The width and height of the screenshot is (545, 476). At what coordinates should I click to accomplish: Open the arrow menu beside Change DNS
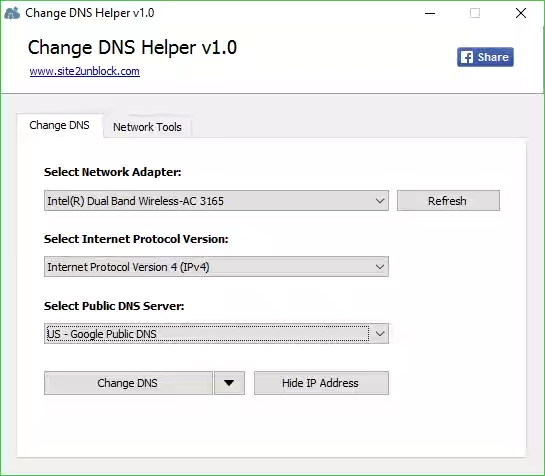[229, 383]
